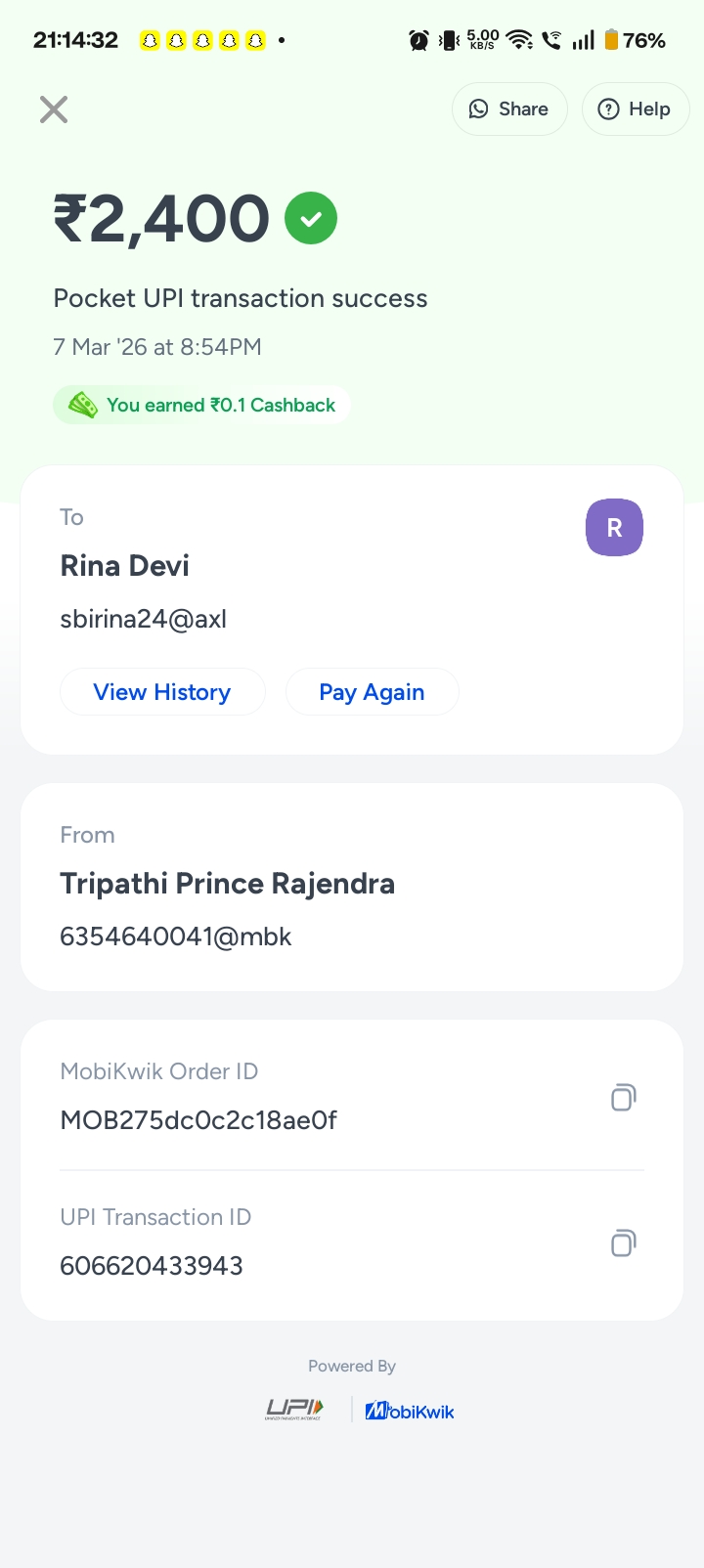Tap the ₹2,400 amount text
The image size is (704, 1568).
tap(161, 218)
